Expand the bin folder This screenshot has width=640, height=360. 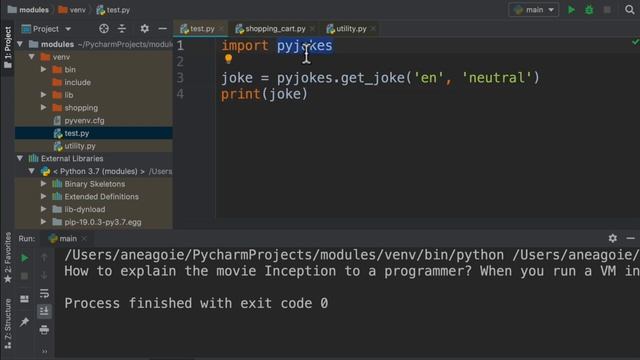tap(44, 69)
